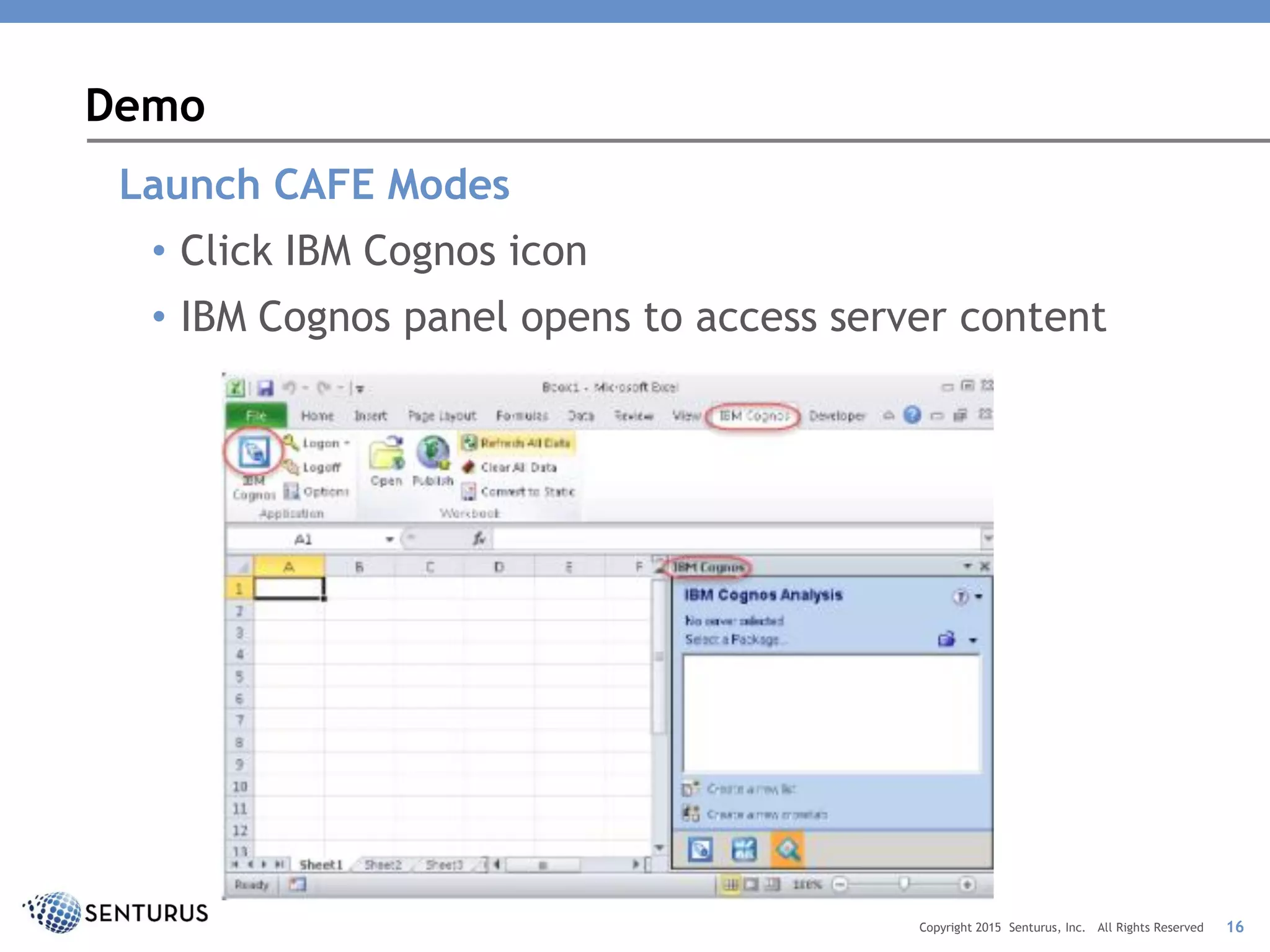Close the IBM Cognos pane
This screenshot has height=952, width=1270.
985,566
